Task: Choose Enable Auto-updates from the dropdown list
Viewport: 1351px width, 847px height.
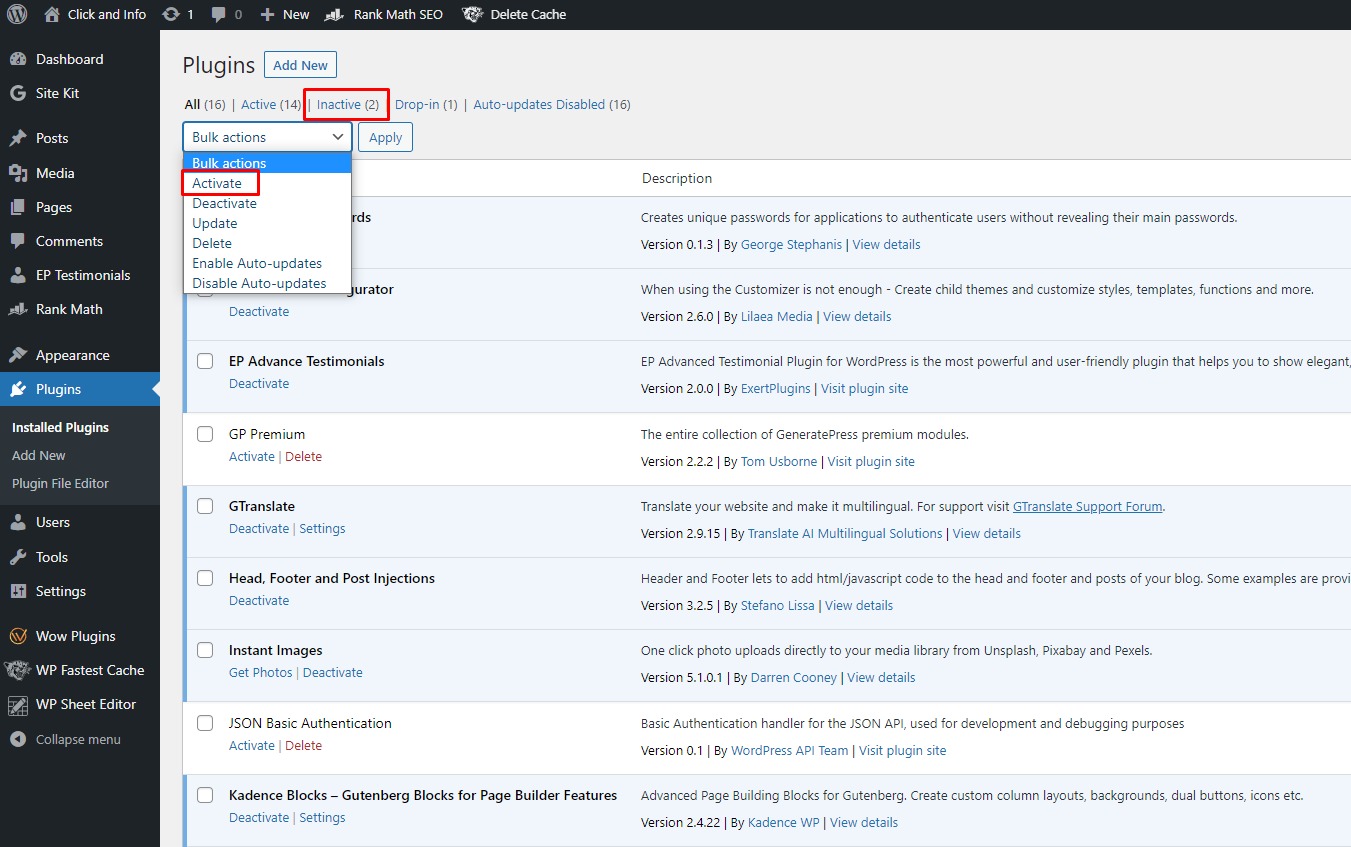Action: point(256,263)
